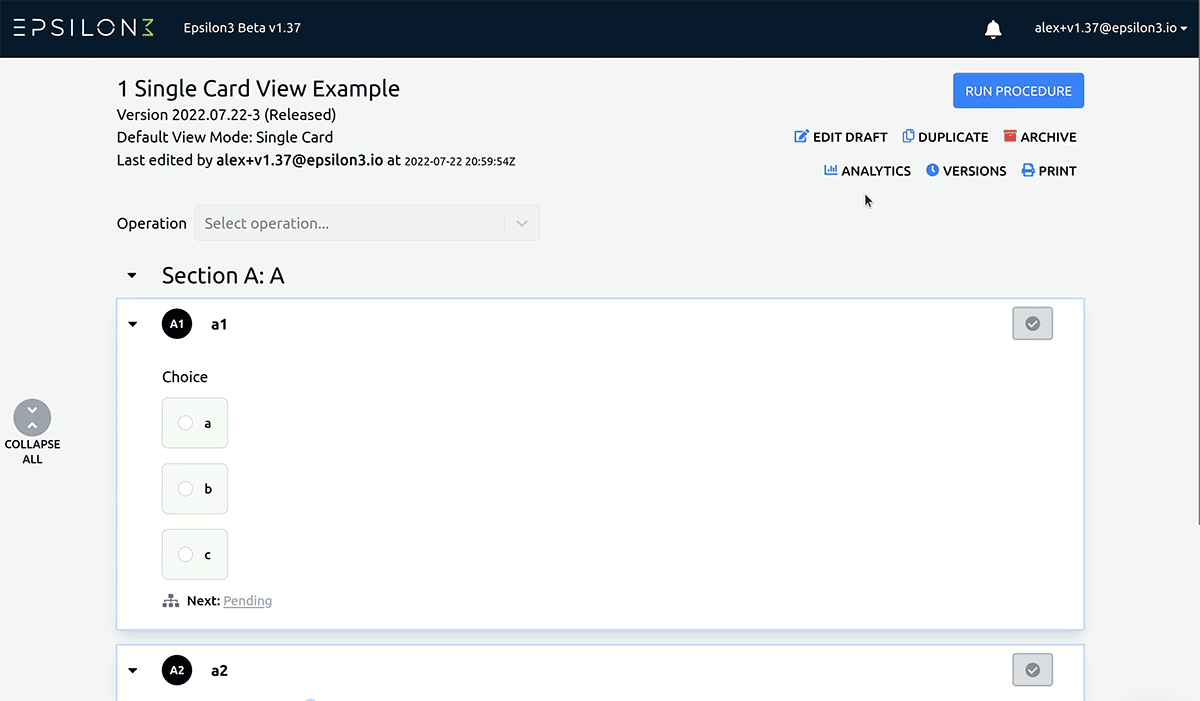This screenshot has height=701, width=1200.
Task: Click the notifications bell icon
Action: [992, 28]
